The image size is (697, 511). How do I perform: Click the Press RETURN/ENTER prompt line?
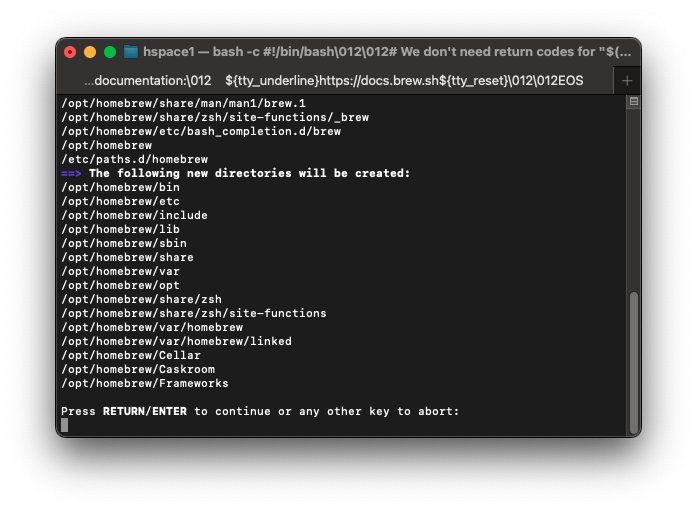[260, 411]
